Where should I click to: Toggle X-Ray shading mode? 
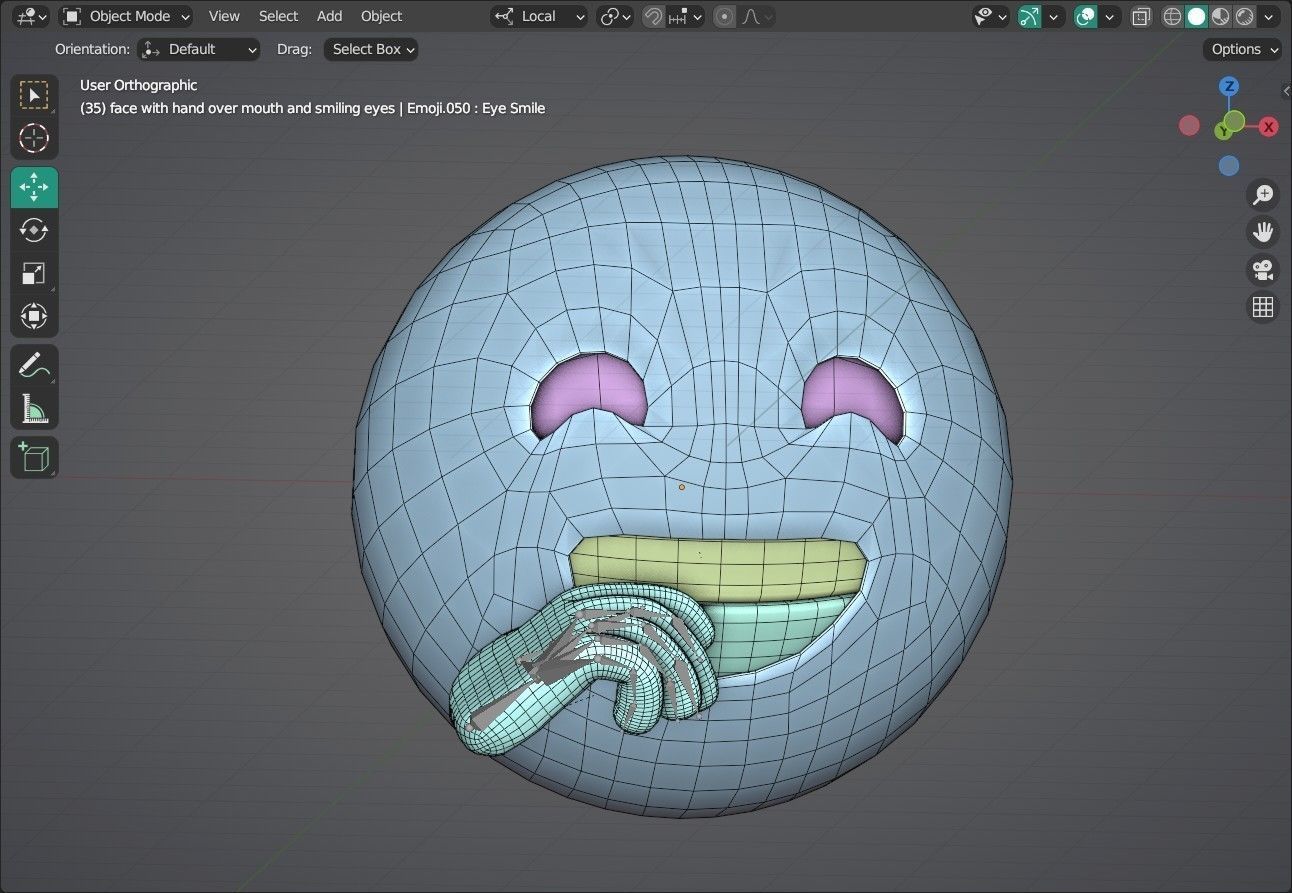(1141, 16)
